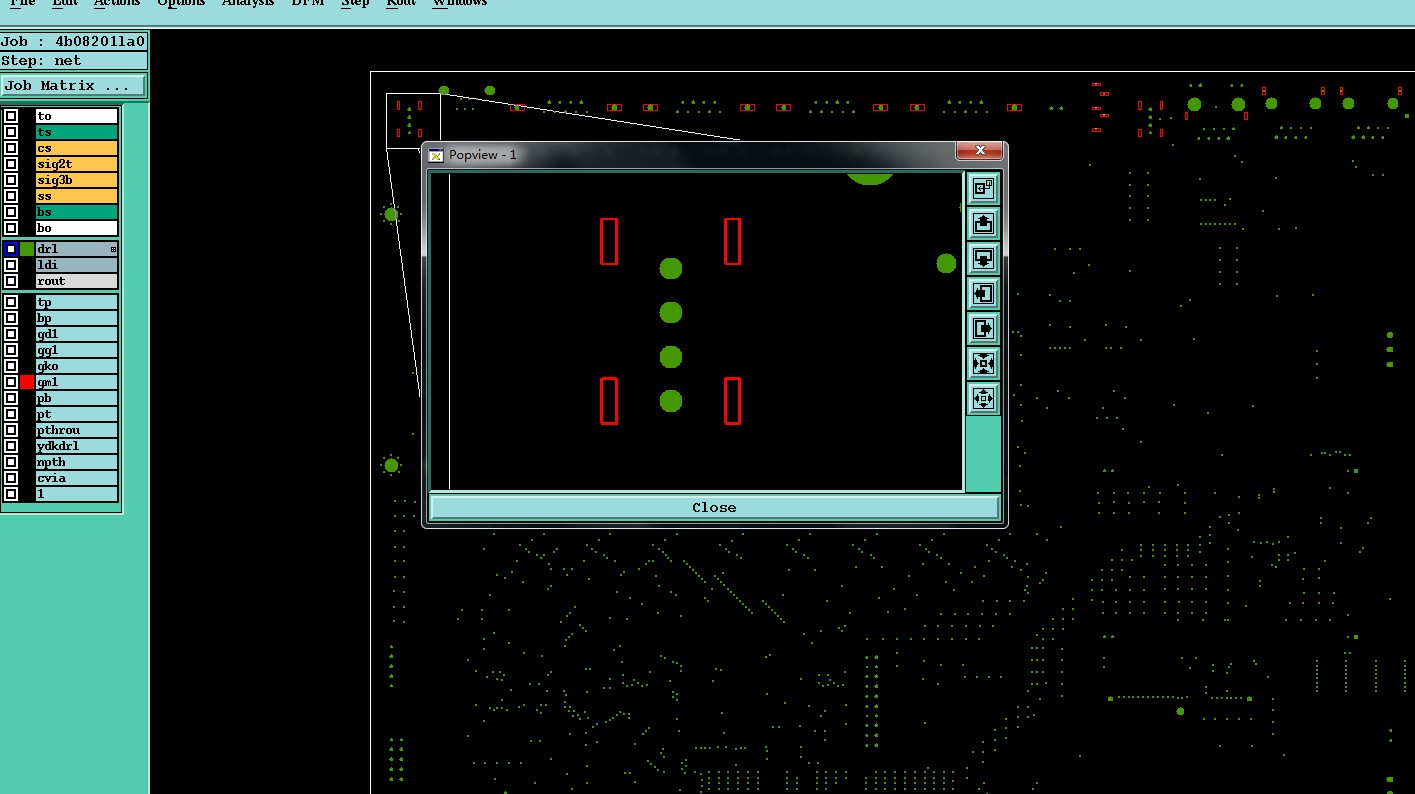The image size is (1415, 794).
Task: Pan the Popview down with the down-arrow icon
Action: tap(983, 258)
